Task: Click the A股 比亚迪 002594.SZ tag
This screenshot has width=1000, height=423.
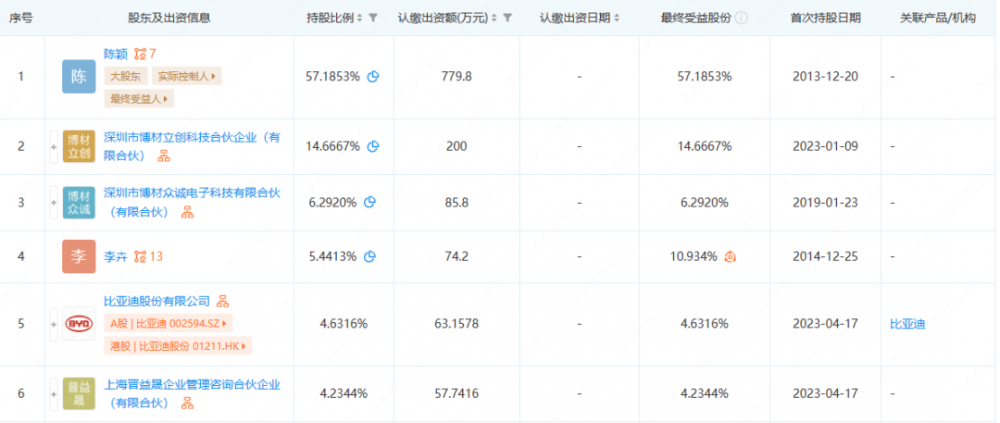Action: (167, 323)
